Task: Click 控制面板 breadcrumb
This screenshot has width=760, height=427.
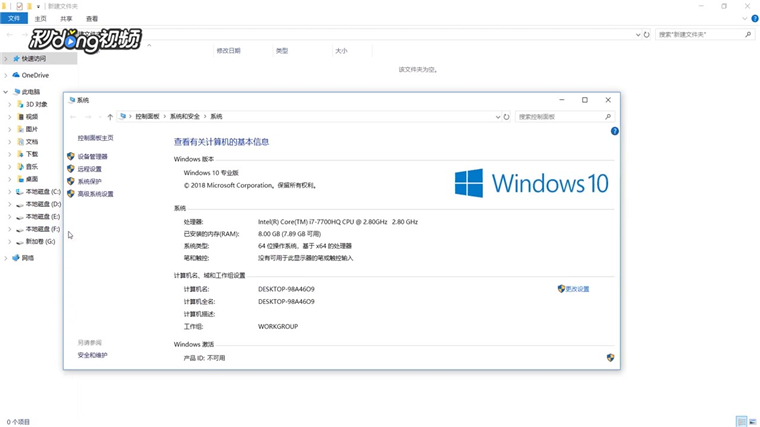Action: click(147, 117)
